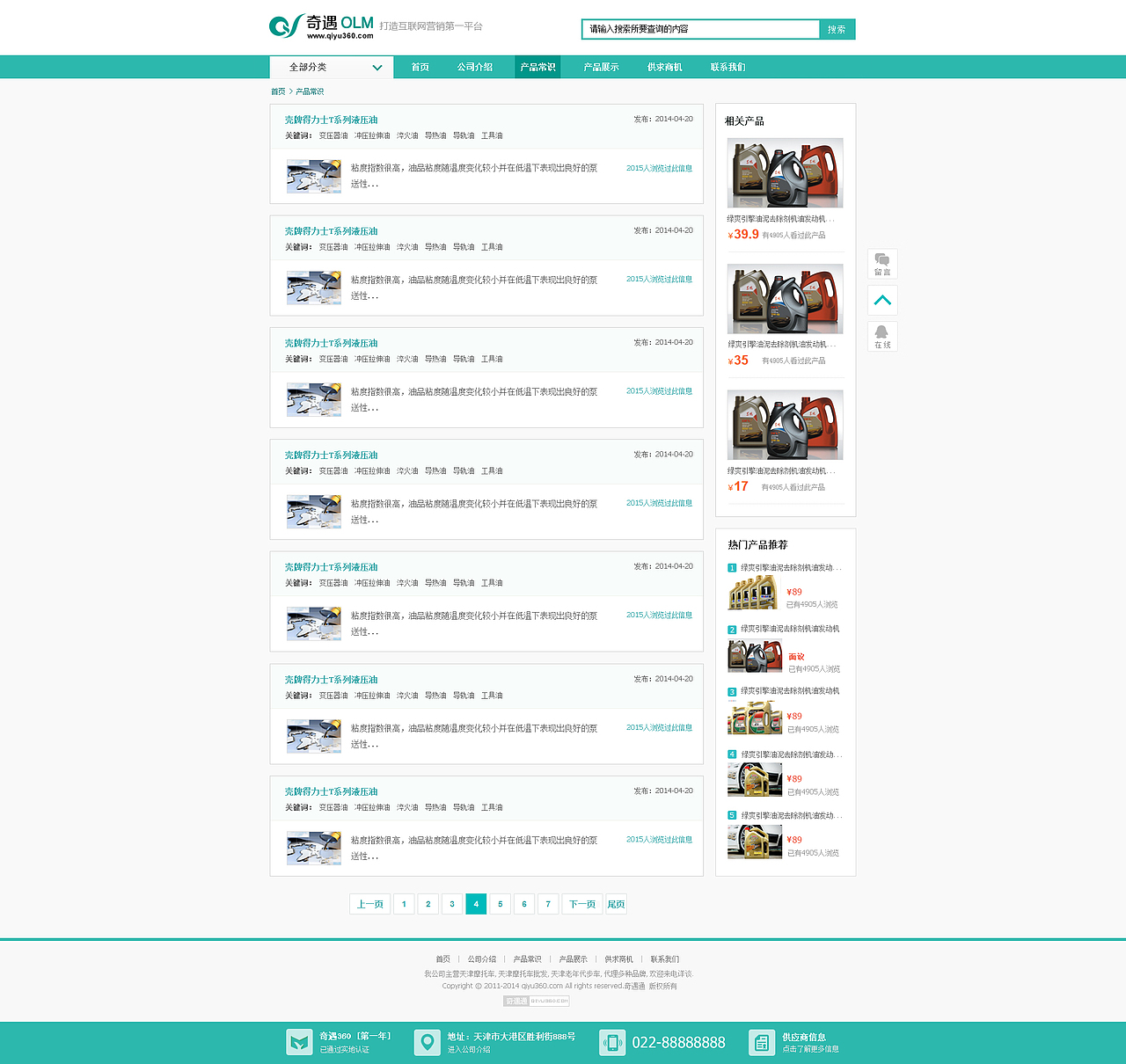Click keyword 变压器油 in the first article

pos(333,135)
